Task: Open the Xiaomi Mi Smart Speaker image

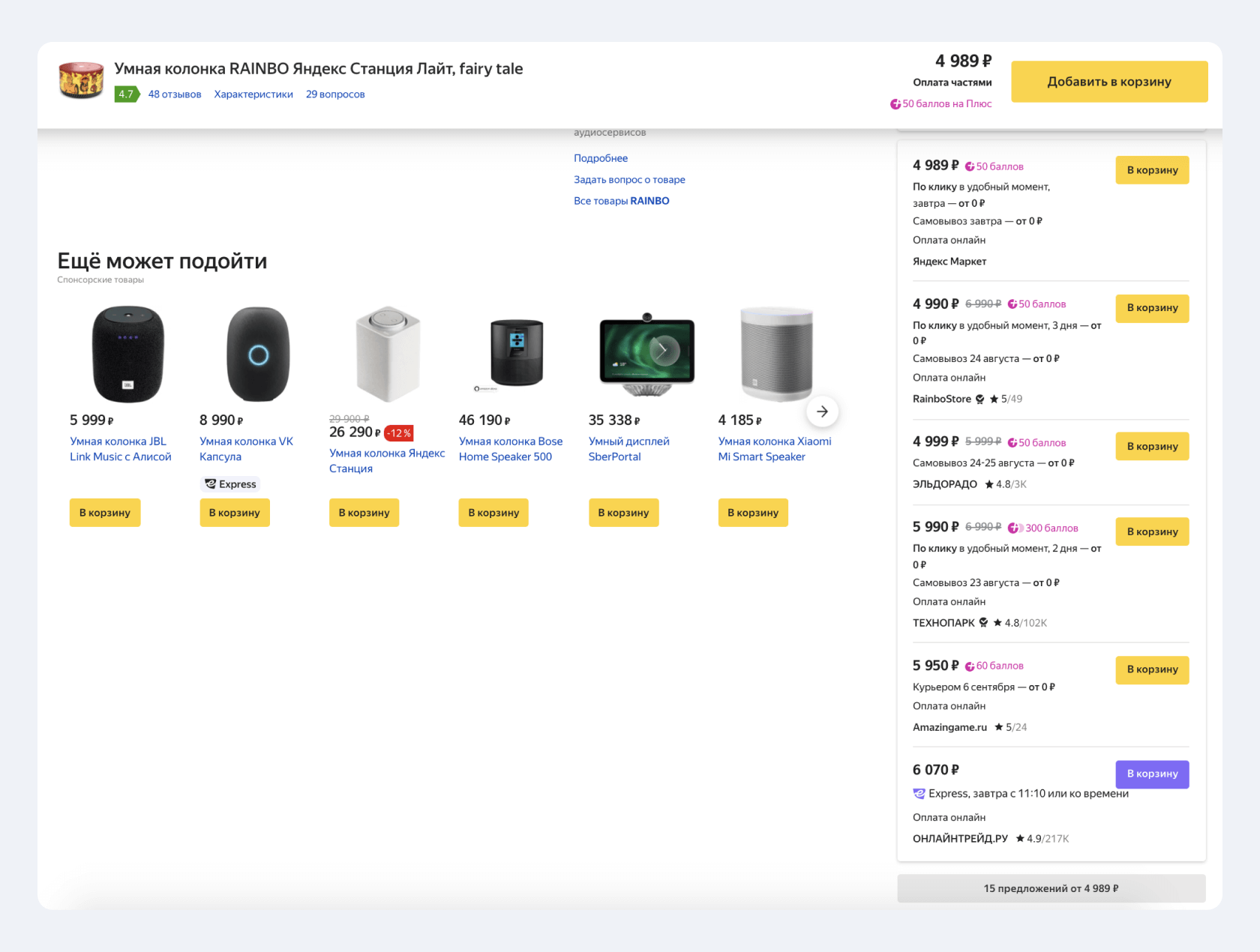Action: click(776, 354)
